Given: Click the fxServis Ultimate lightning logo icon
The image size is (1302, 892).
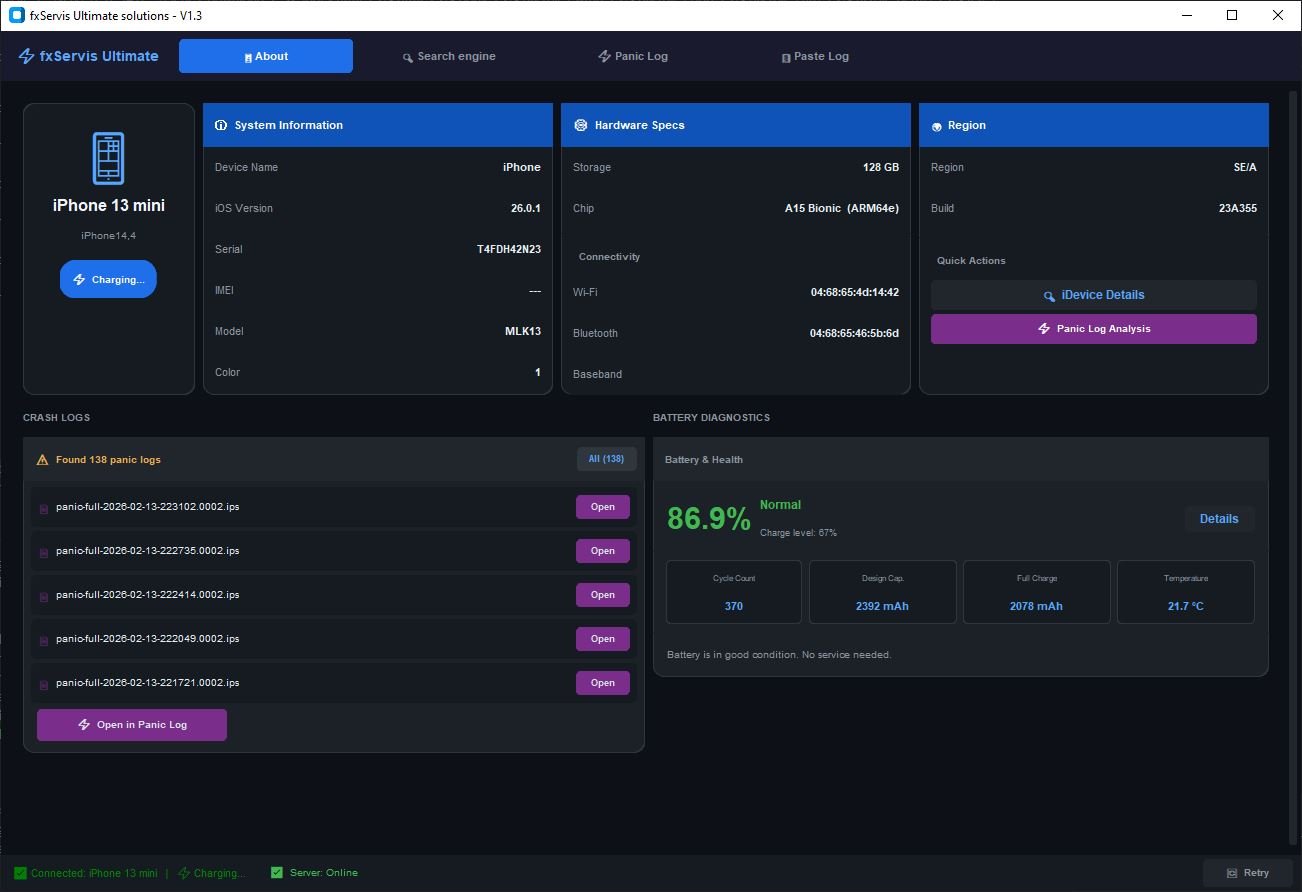Looking at the screenshot, I should (x=27, y=56).
